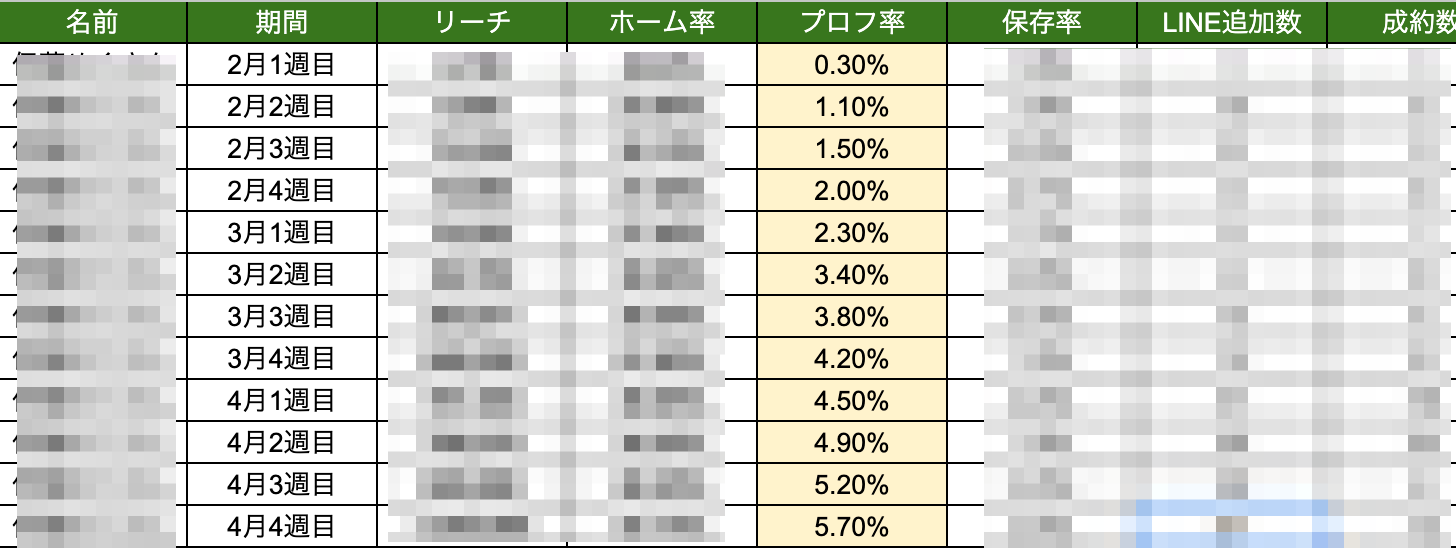Click the blue-highlighted cell in LINE追加数 column
The image size is (1456, 548).
tap(1232, 525)
